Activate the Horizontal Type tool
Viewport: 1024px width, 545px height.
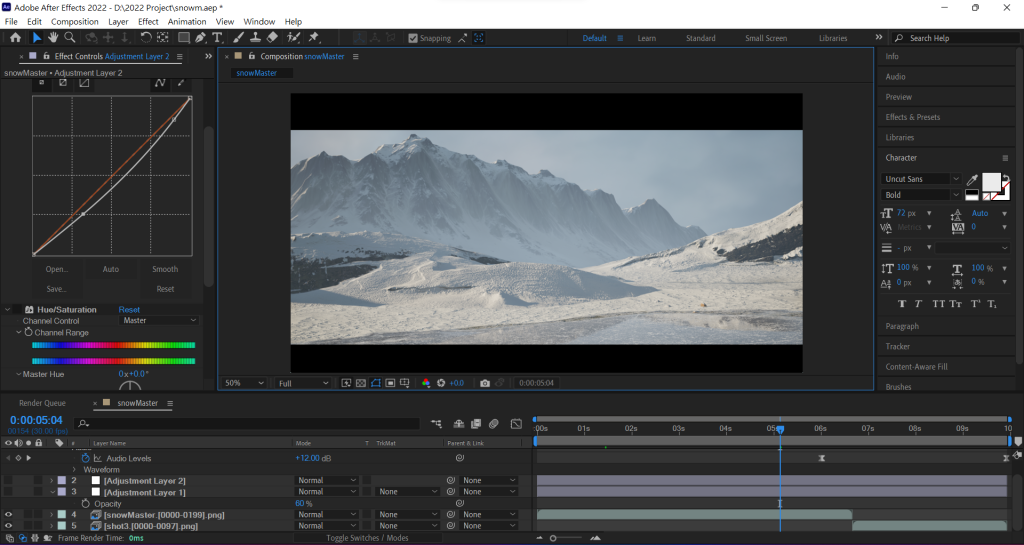(217, 38)
